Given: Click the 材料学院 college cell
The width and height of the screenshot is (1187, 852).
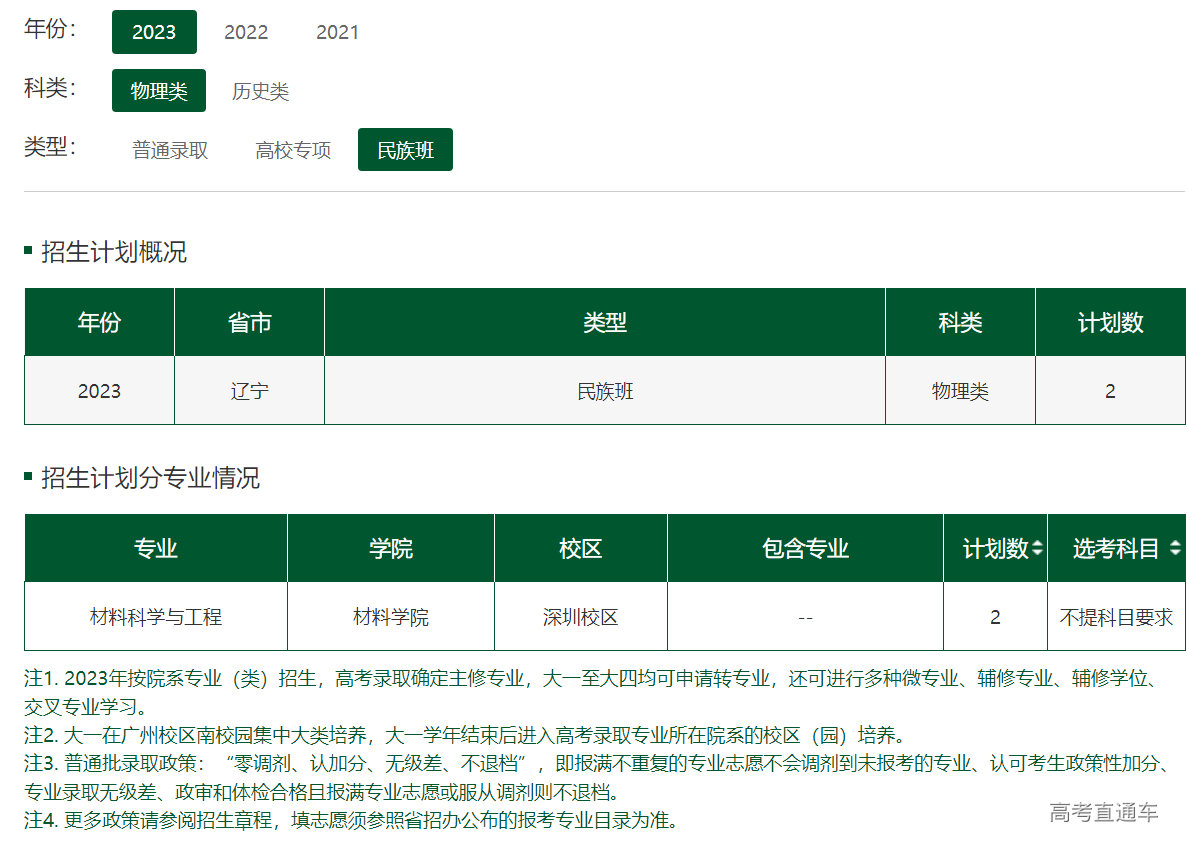Looking at the screenshot, I should pyautogui.click(x=390, y=617).
